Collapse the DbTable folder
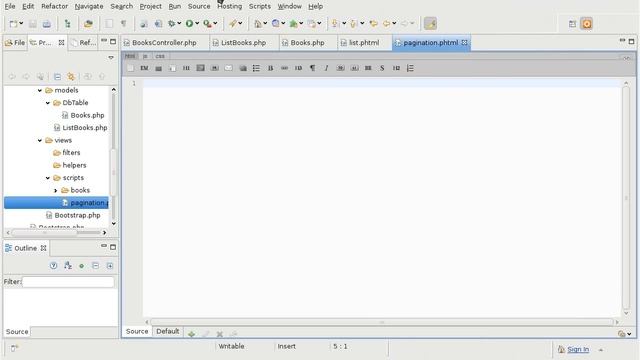The width and height of the screenshot is (640, 360). [48, 103]
